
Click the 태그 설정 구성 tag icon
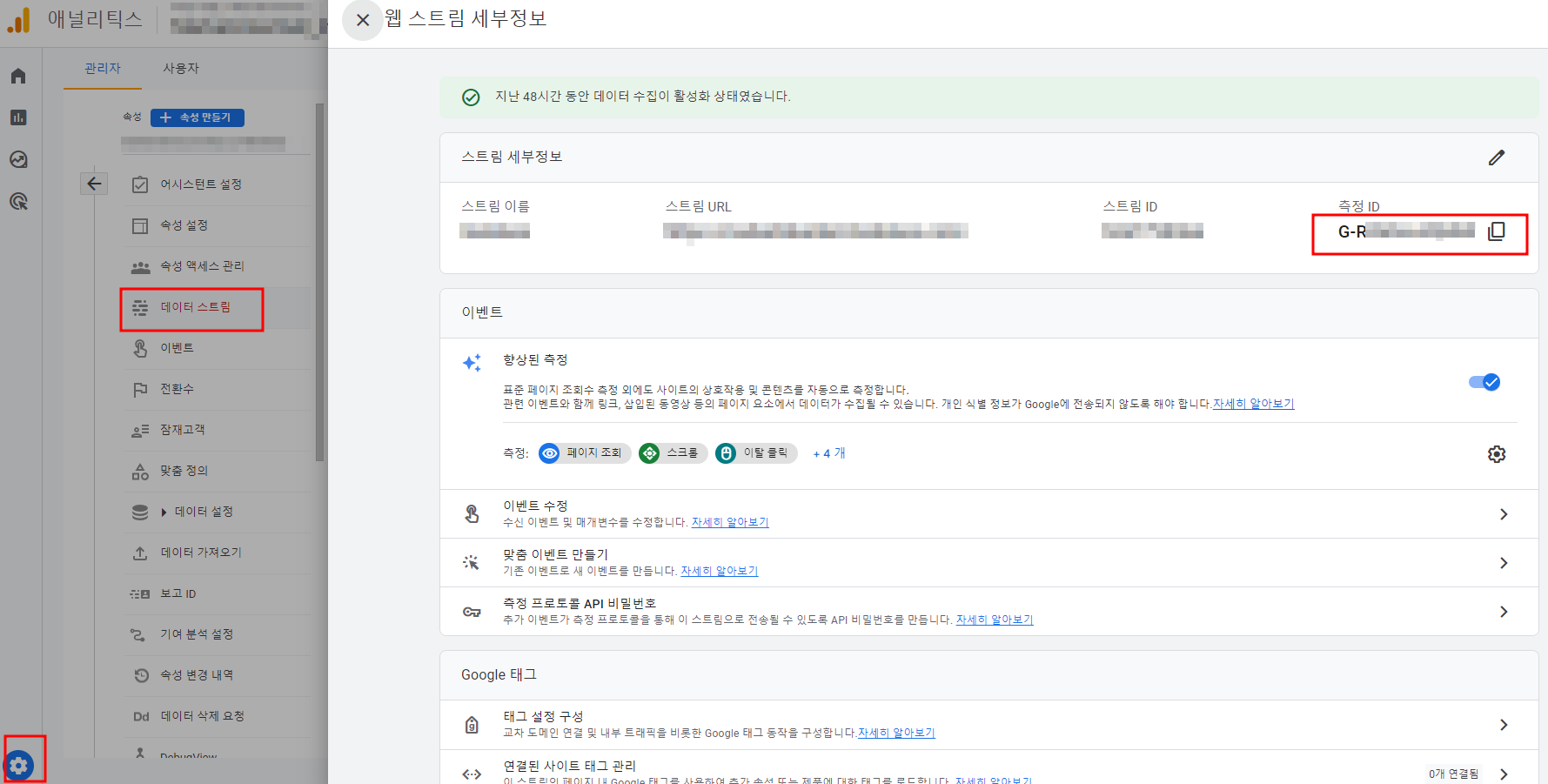[472, 725]
